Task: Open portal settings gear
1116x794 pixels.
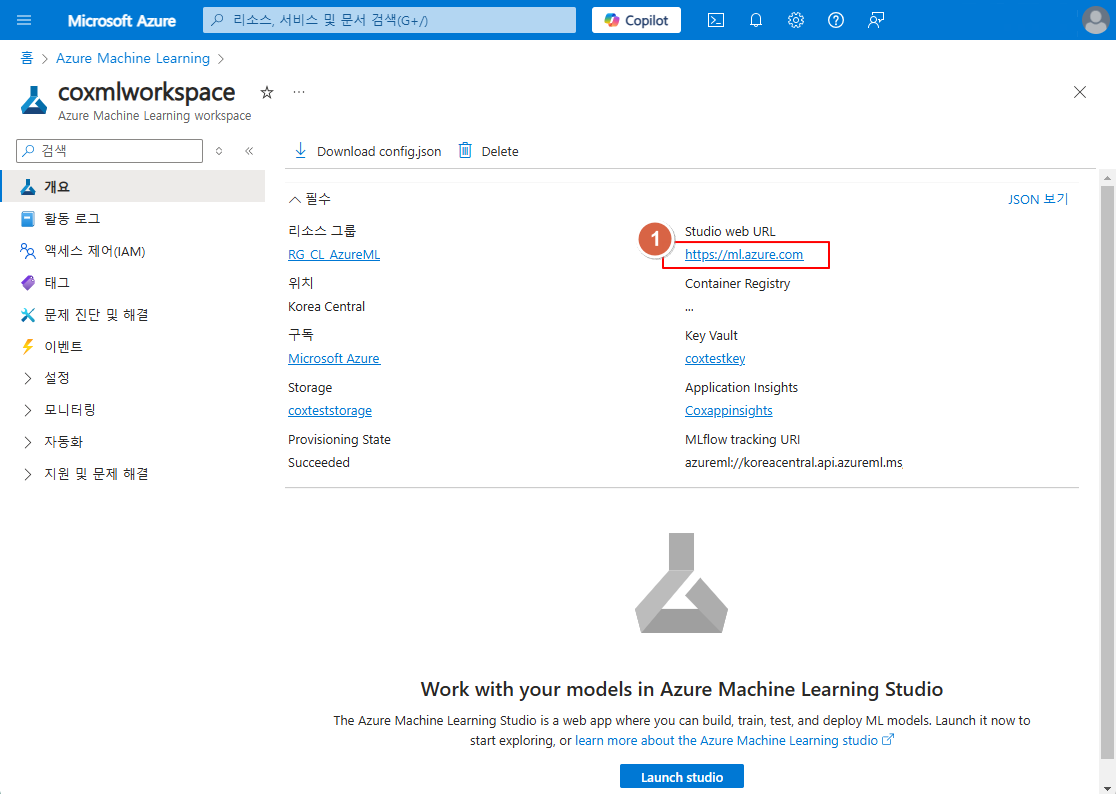Action: click(796, 20)
